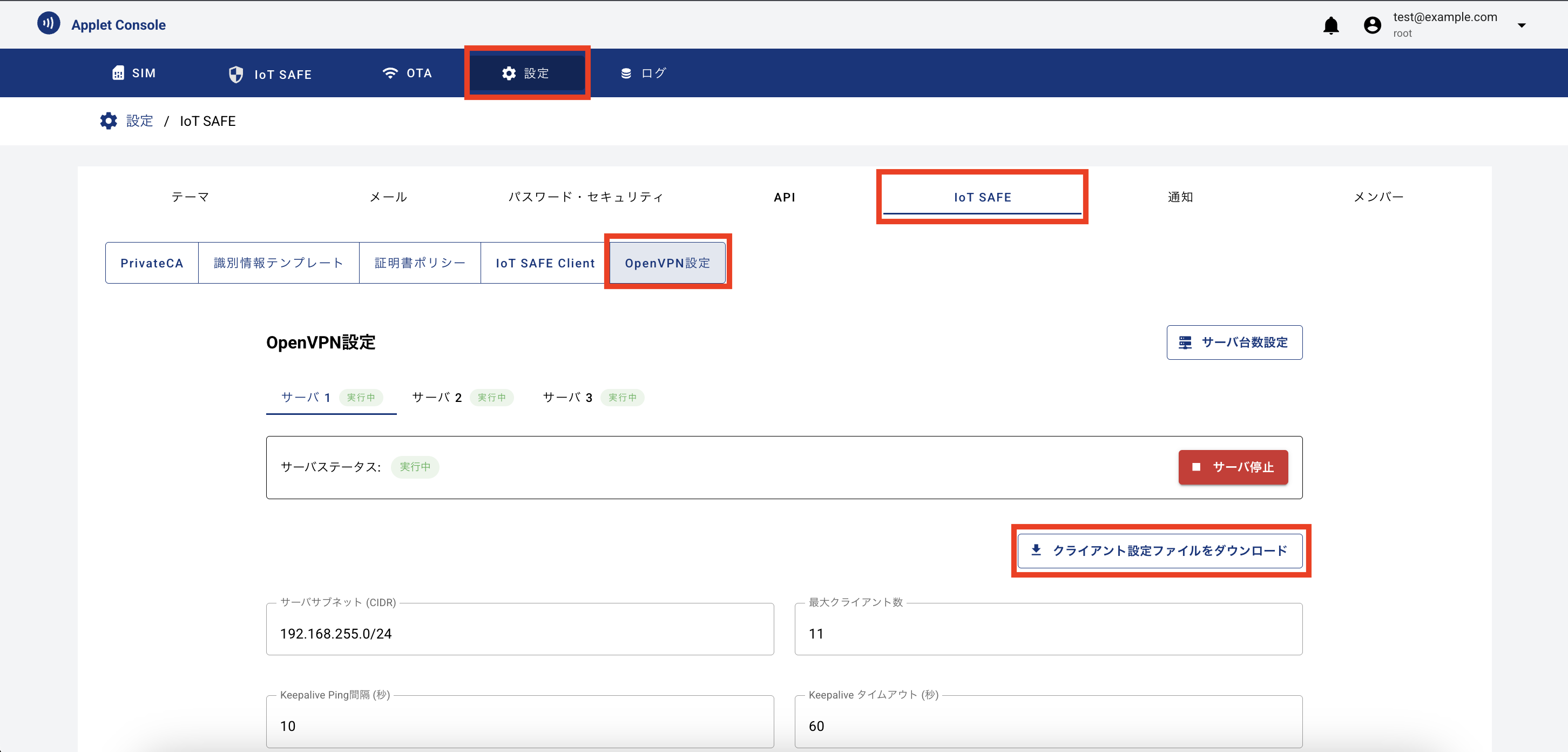Click the 最大クライアント数 input field
Viewport: 1568px width, 752px height.
[1049, 633]
